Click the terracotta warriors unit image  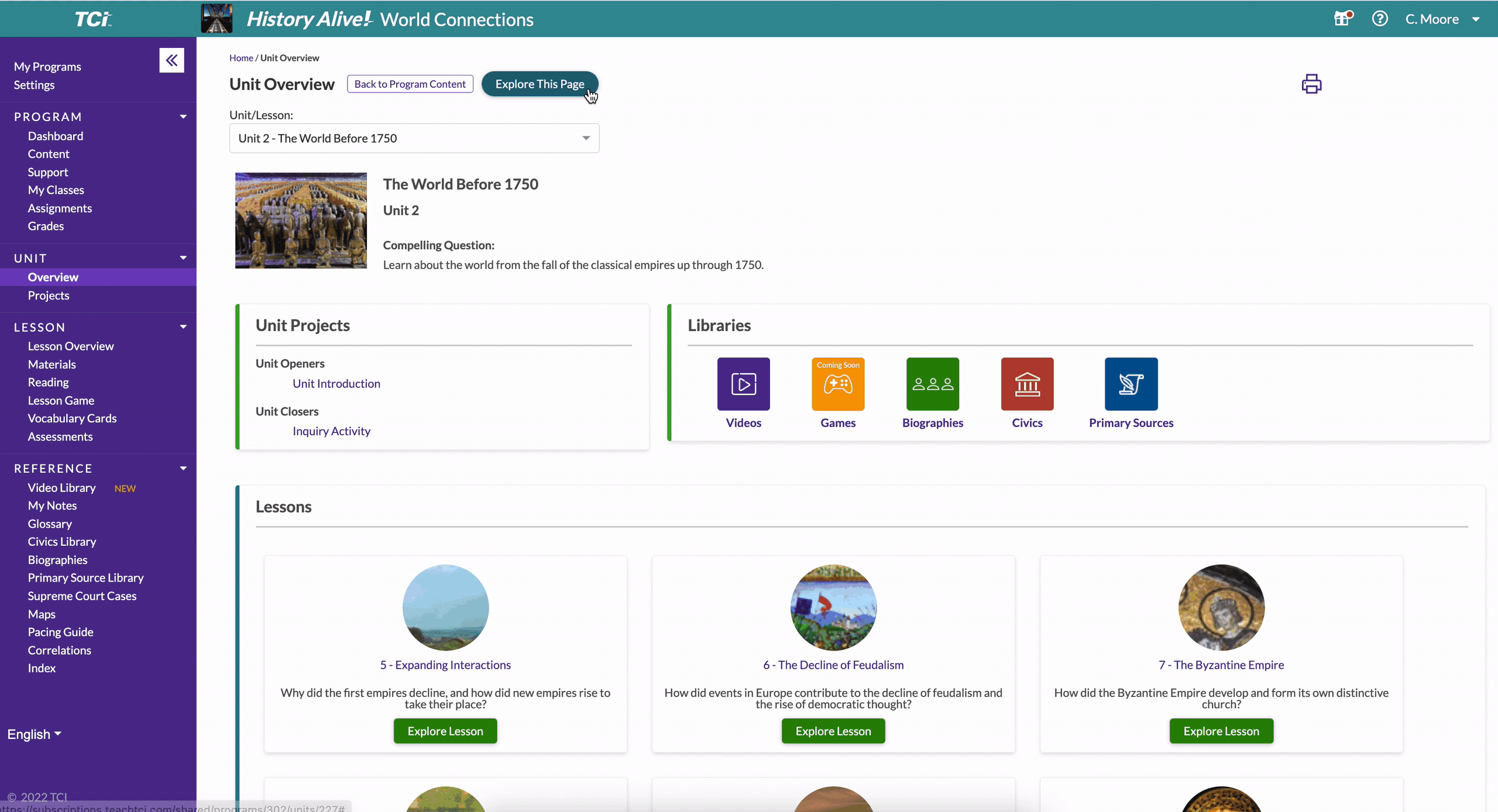click(x=301, y=221)
